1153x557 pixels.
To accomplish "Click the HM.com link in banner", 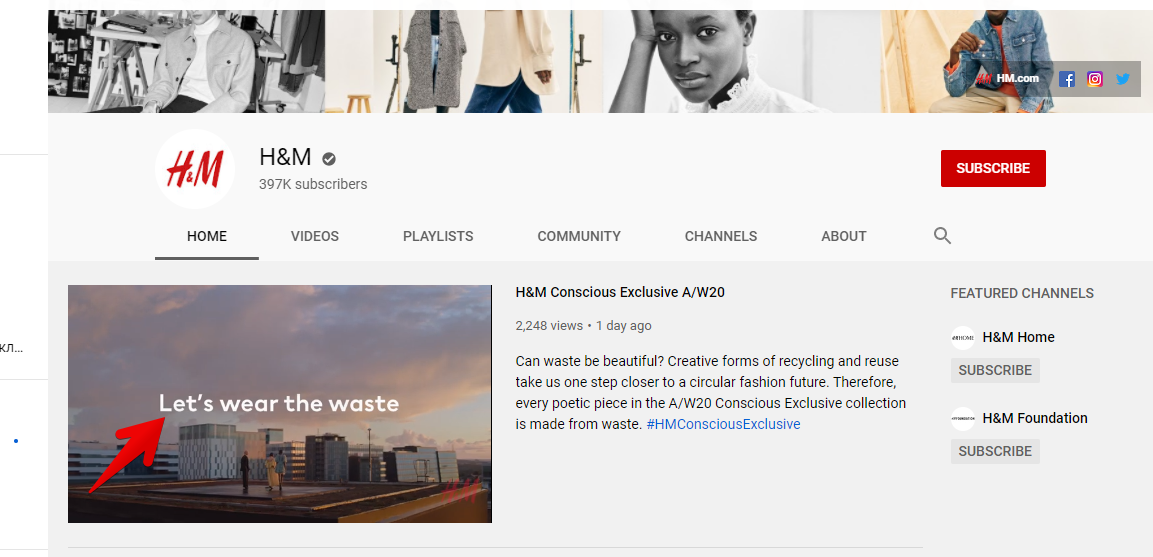I will [x=1007, y=79].
